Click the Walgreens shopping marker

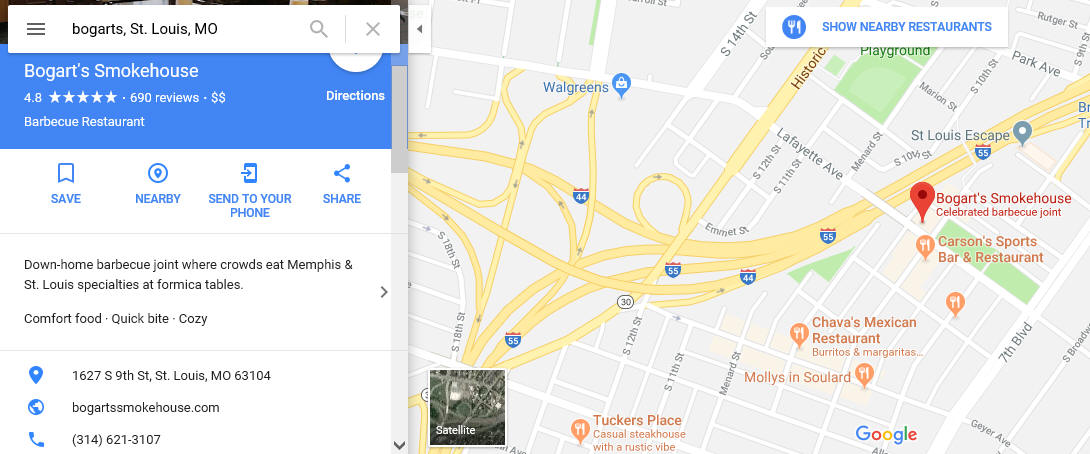pos(621,86)
